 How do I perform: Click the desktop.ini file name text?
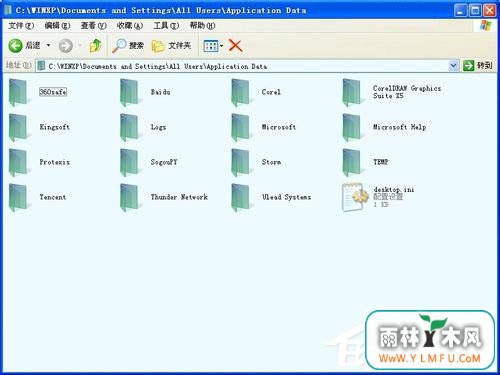(x=394, y=189)
